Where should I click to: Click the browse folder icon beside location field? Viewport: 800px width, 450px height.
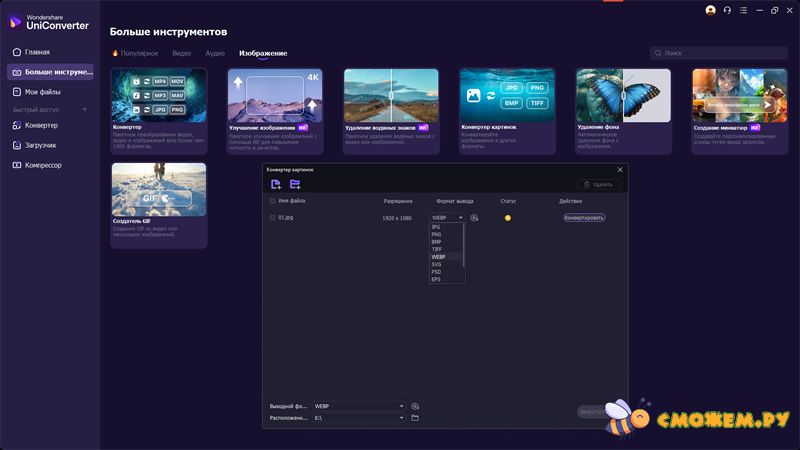click(x=415, y=418)
